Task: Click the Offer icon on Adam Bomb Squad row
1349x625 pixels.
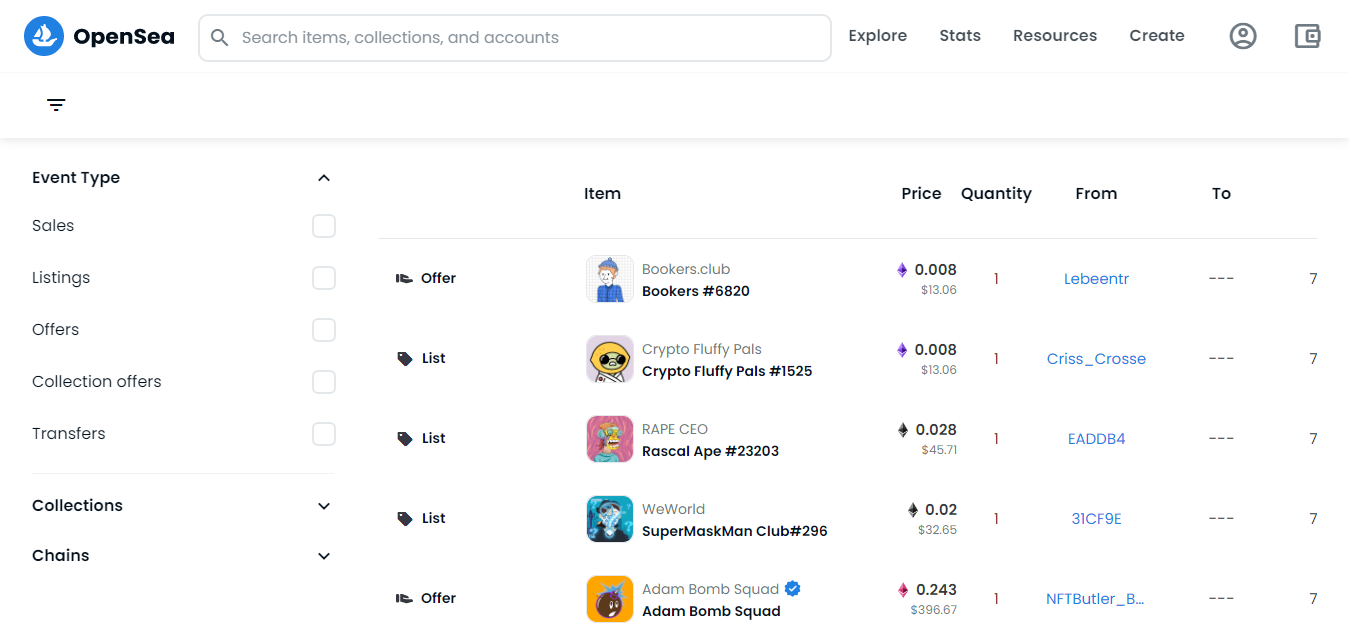Action: pyautogui.click(x=404, y=599)
